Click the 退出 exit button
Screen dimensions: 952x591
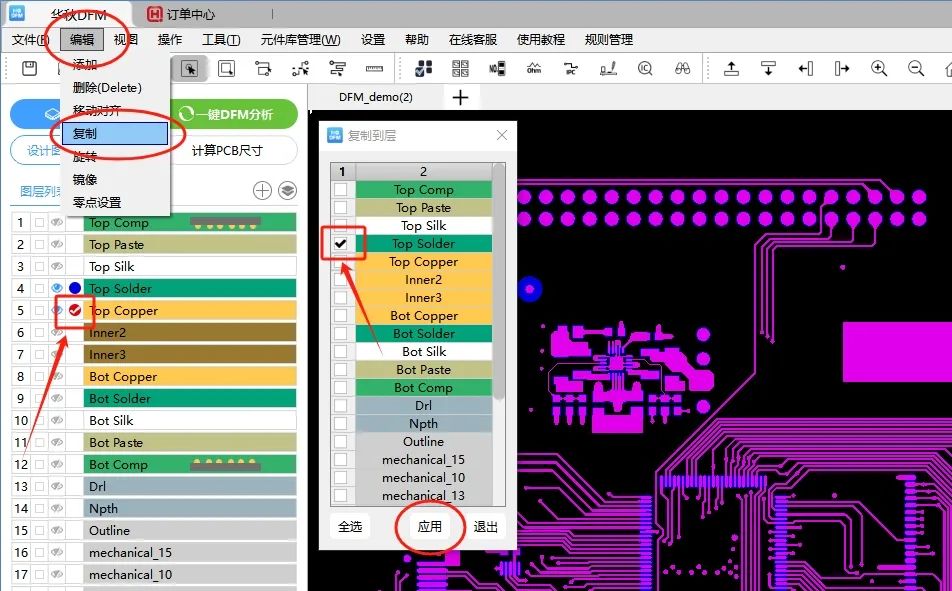tap(486, 527)
